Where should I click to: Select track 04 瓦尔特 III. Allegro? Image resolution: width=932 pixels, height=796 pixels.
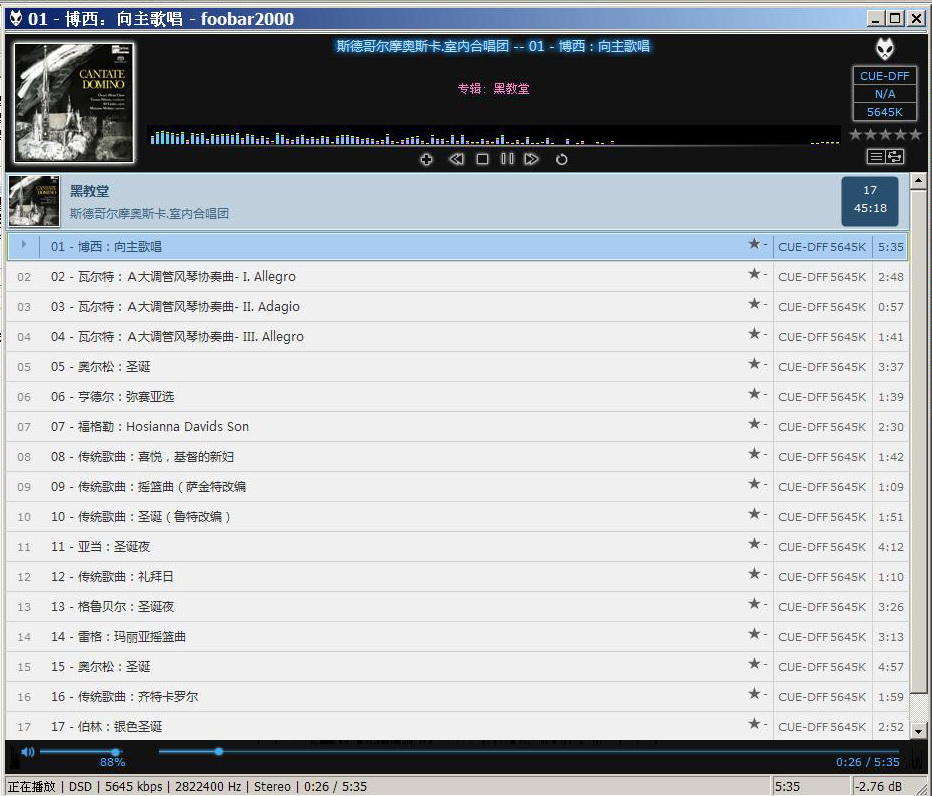[457, 336]
